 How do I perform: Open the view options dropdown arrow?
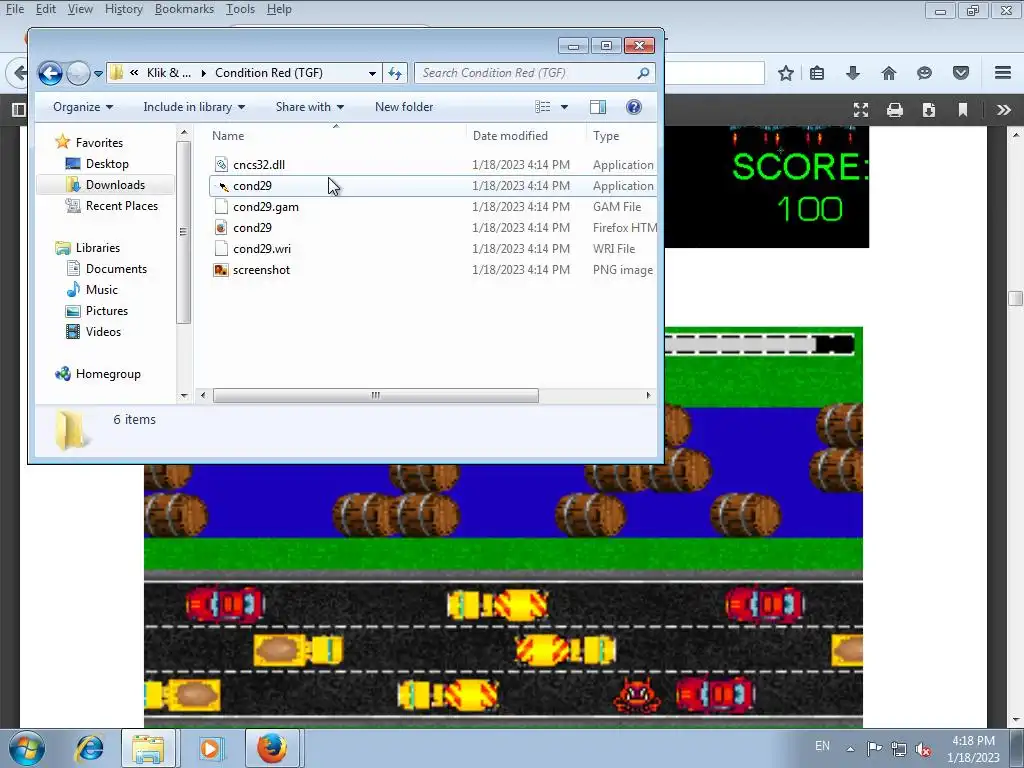coord(564,107)
